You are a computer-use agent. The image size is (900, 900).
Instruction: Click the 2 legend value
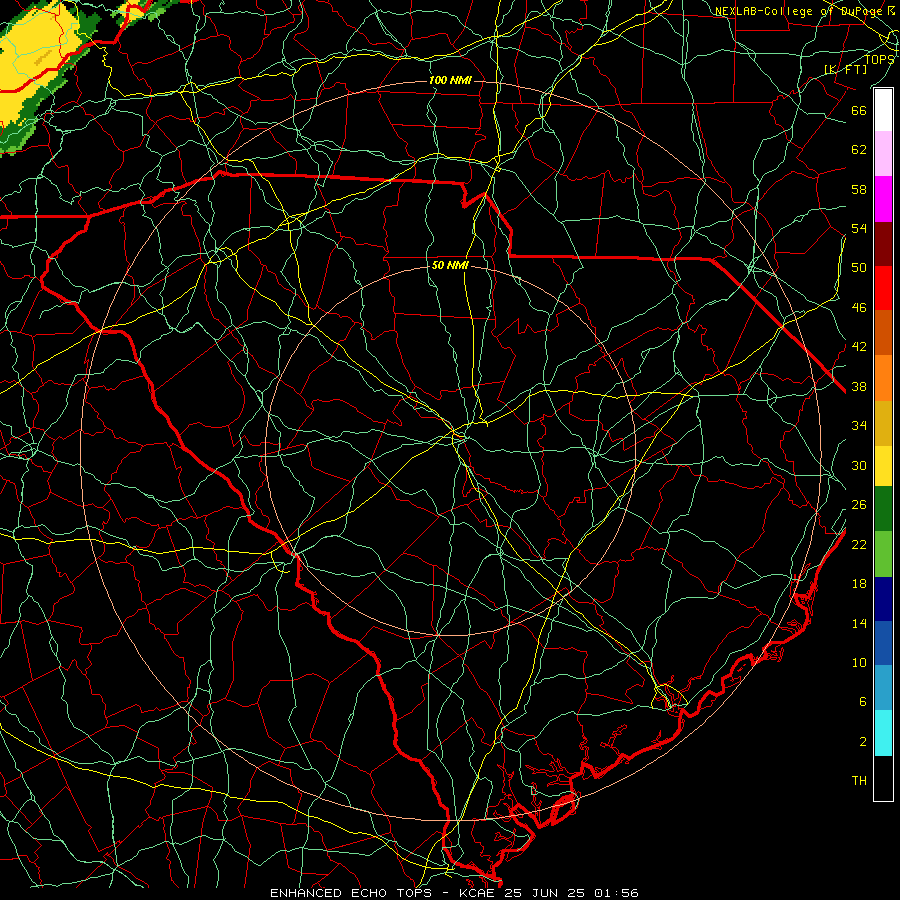coord(863,742)
